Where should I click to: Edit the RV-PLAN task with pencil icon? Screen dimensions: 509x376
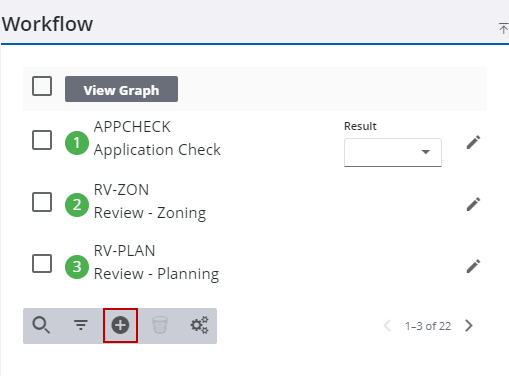click(473, 266)
